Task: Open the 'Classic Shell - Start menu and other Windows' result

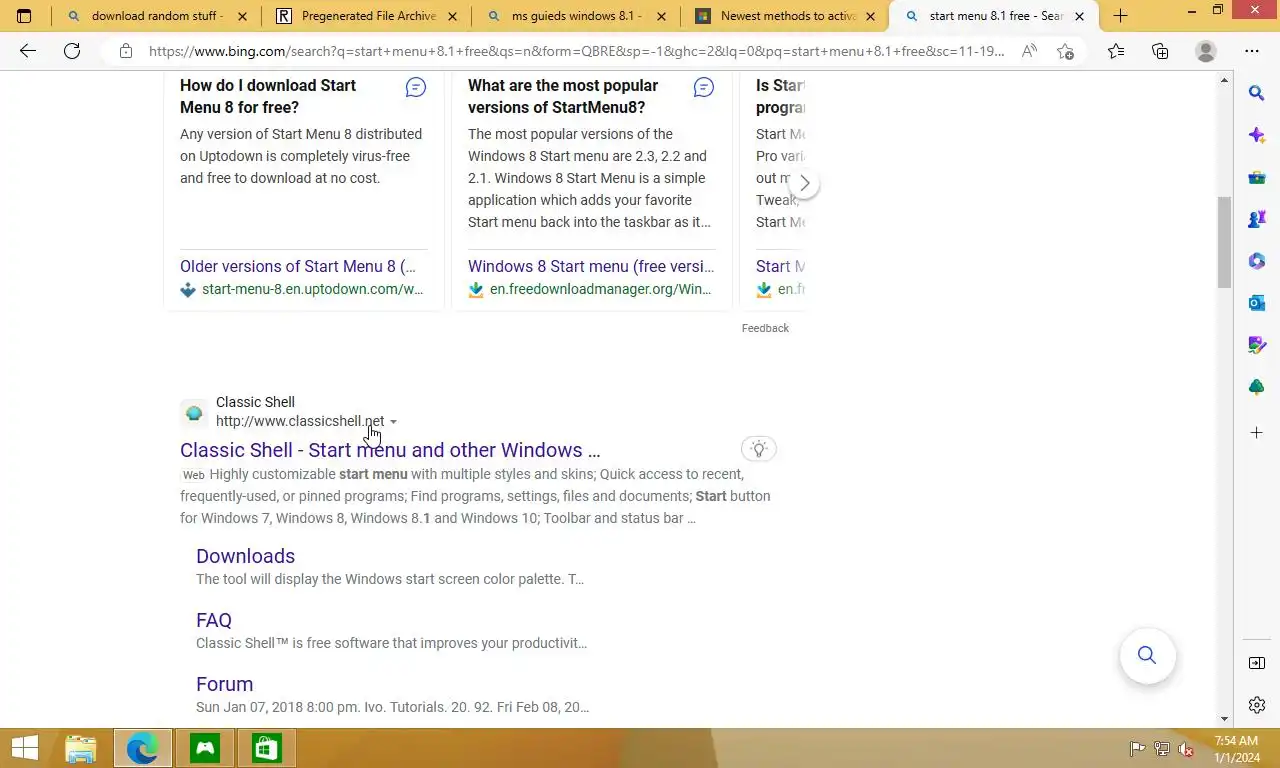Action: (390, 450)
